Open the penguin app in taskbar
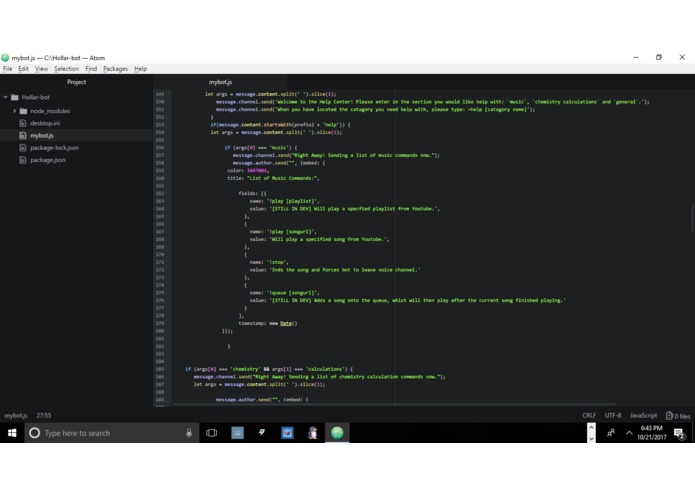This screenshot has height=494, width=695. pyautogui.click(x=312, y=433)
